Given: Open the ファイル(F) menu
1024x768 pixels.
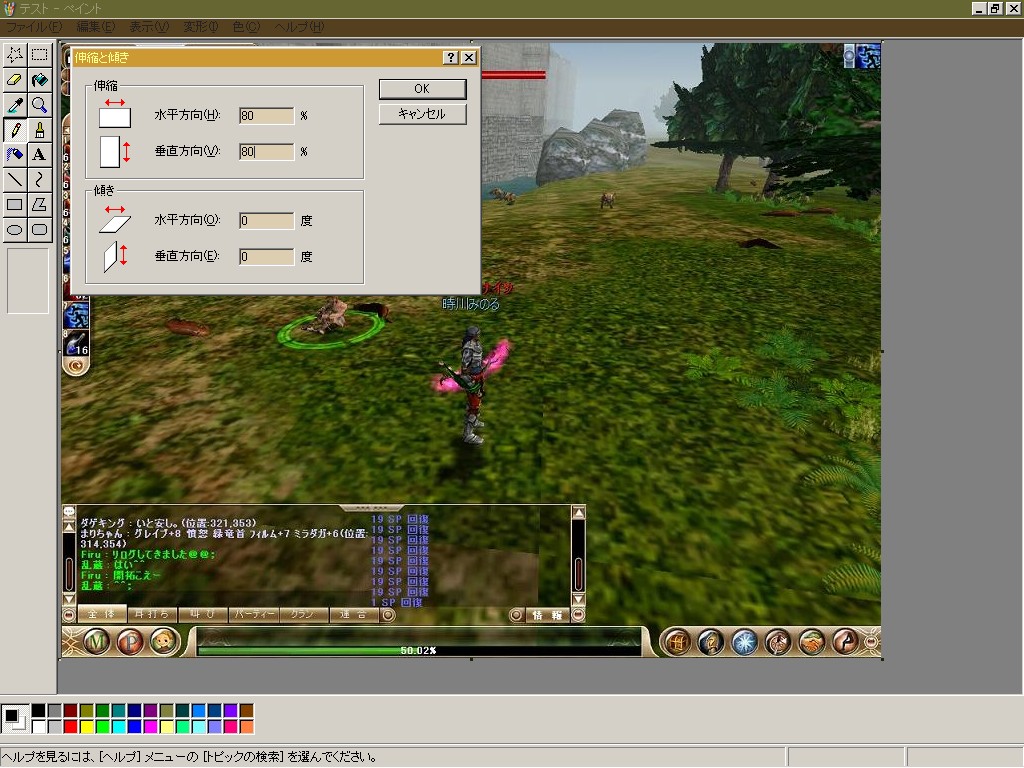Looking at the screenshot, I should click(x=34, y=27).
